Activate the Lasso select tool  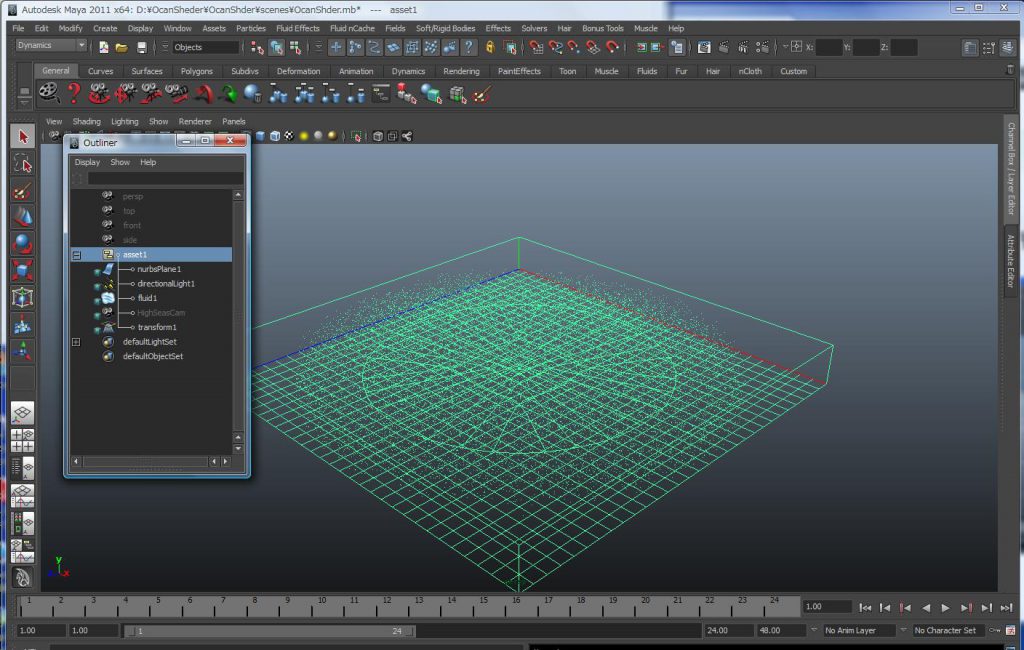pos(22,163)
